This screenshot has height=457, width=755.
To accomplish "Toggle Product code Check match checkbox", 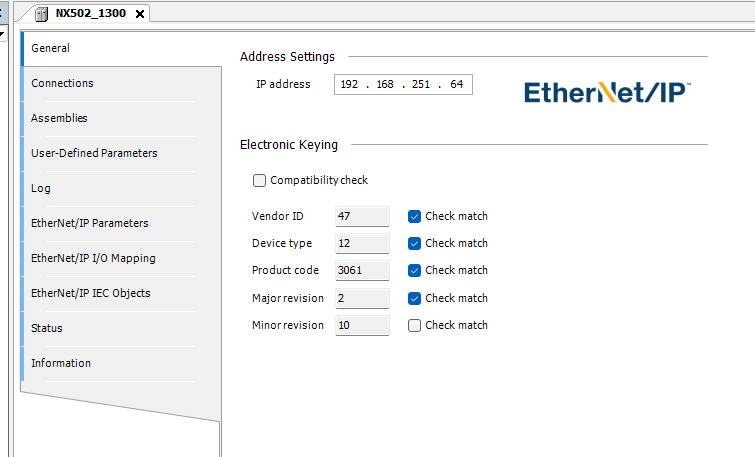I will click(414, 270).
